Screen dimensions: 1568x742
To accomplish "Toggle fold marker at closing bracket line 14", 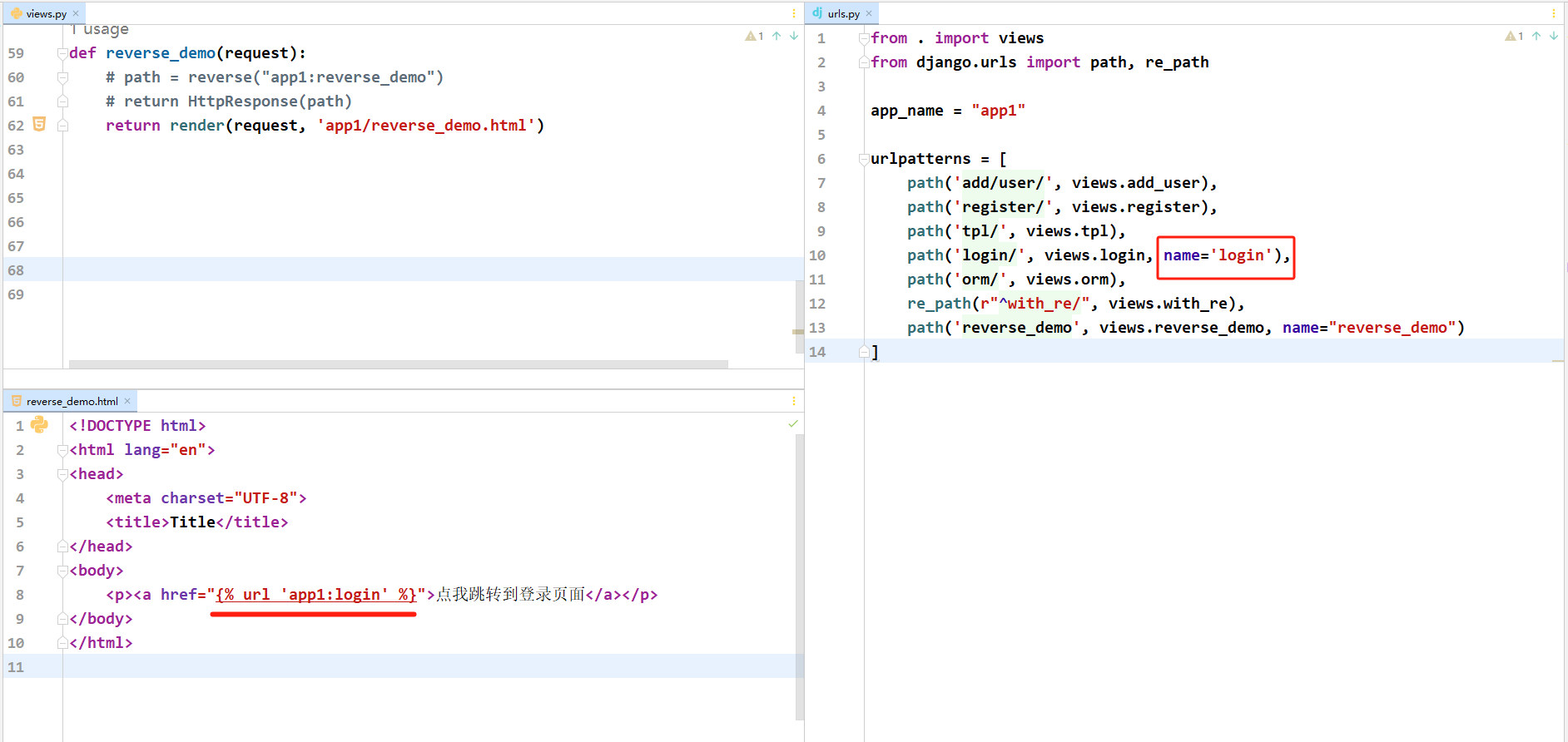I will tap(864, 352).
